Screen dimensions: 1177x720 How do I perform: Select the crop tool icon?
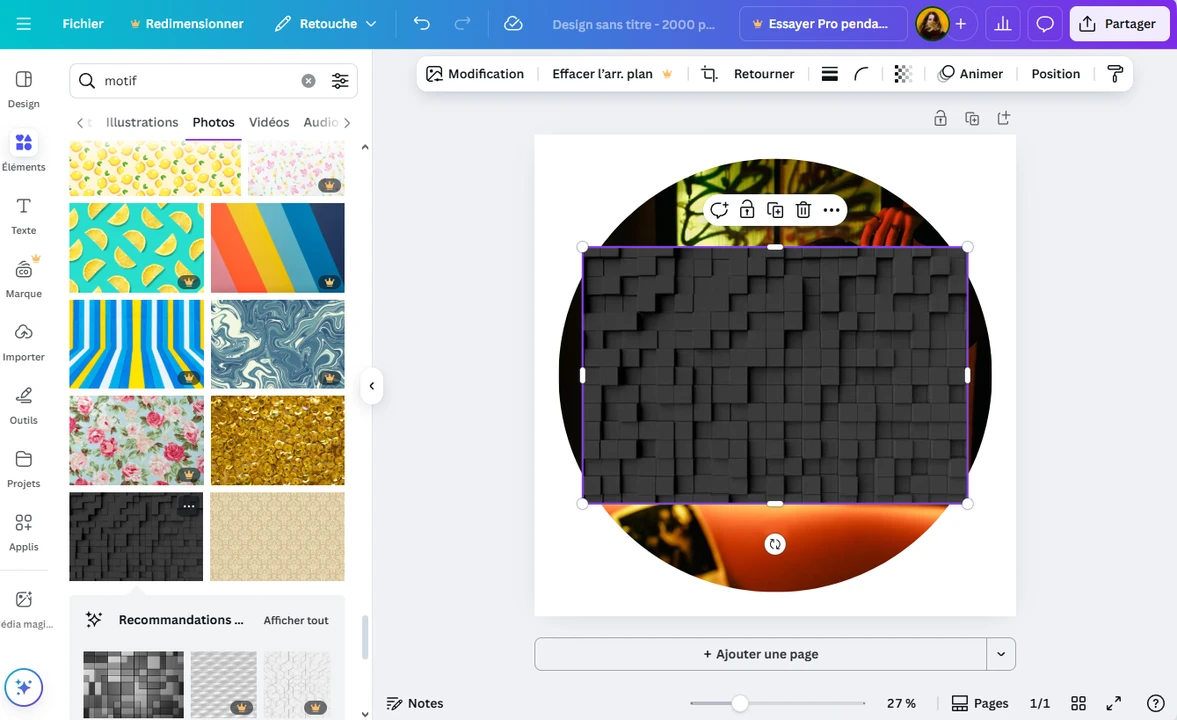coord(709,74)
